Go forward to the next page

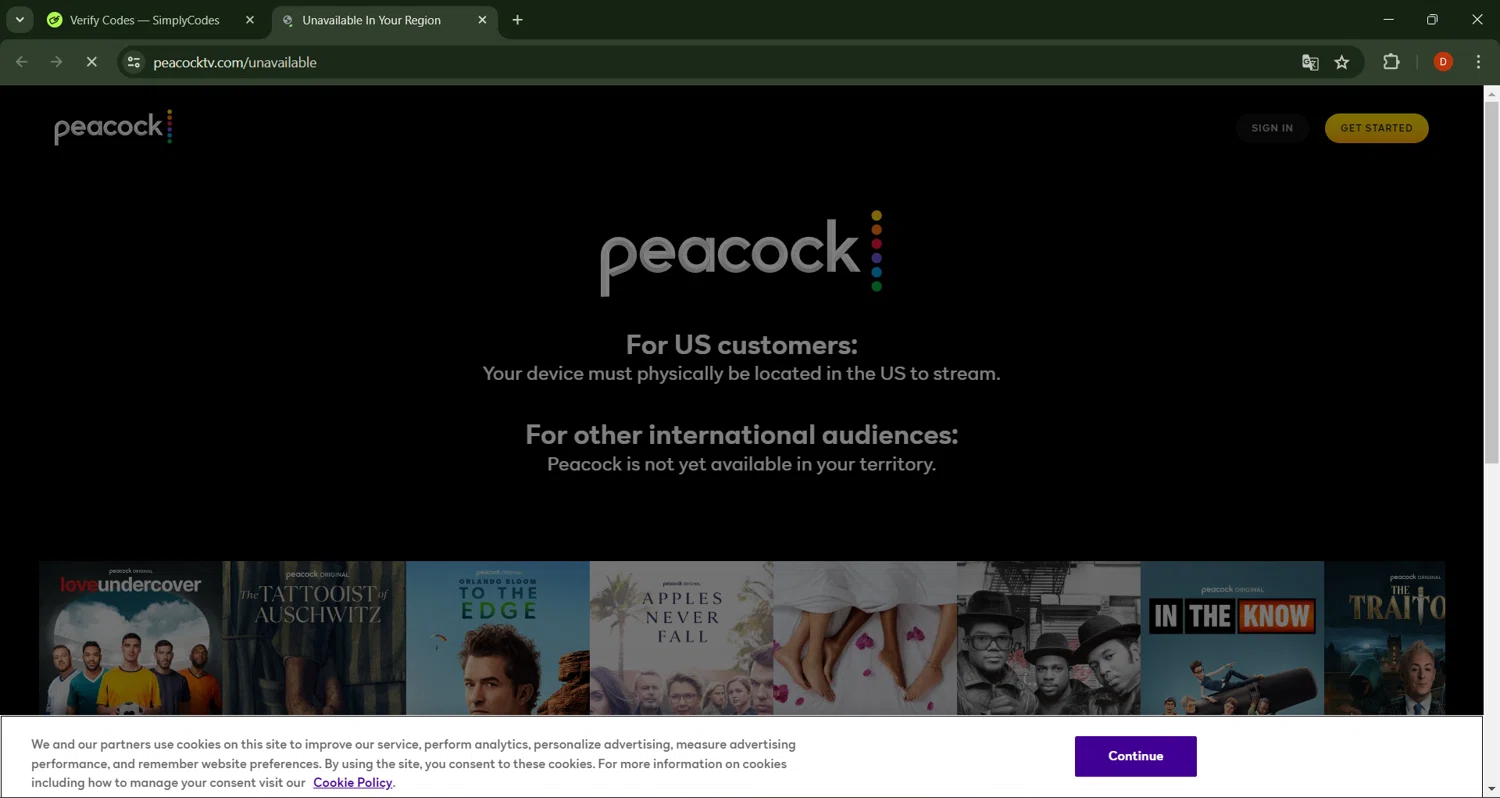pos(56,62)
